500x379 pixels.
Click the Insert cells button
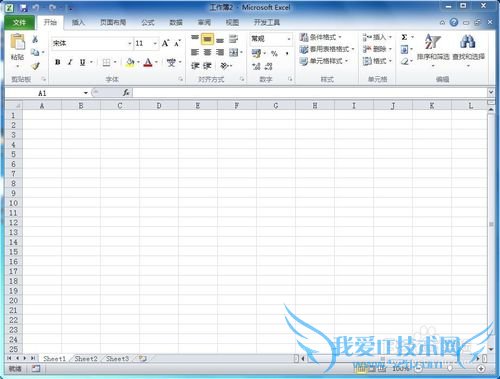click(377, 37)
